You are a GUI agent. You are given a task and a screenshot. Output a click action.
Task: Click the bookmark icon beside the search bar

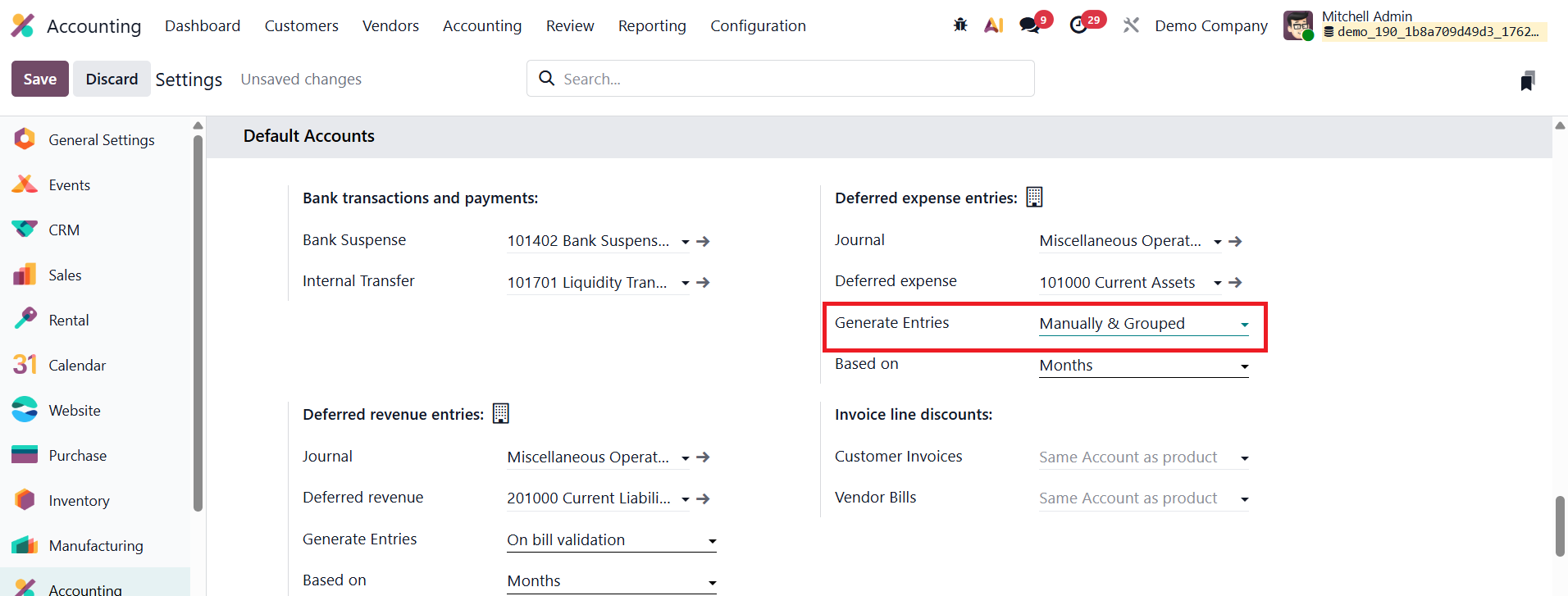(x=1527, y=80)
